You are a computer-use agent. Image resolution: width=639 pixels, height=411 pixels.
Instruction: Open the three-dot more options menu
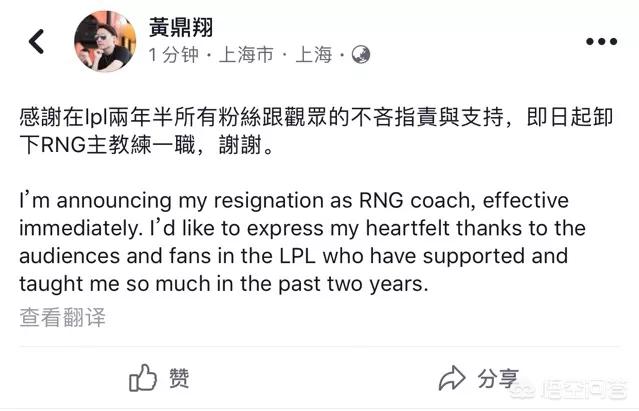pos(601,41)
